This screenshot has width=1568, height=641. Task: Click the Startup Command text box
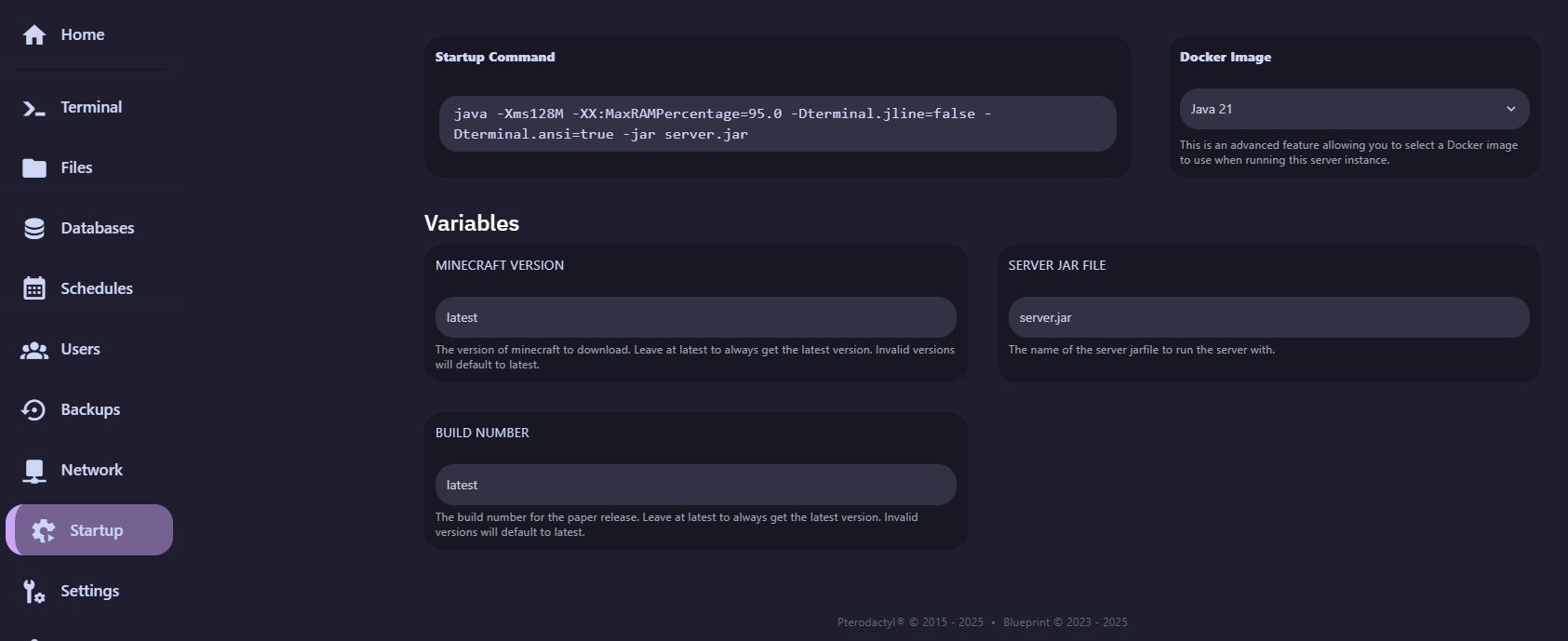point(777,124)
